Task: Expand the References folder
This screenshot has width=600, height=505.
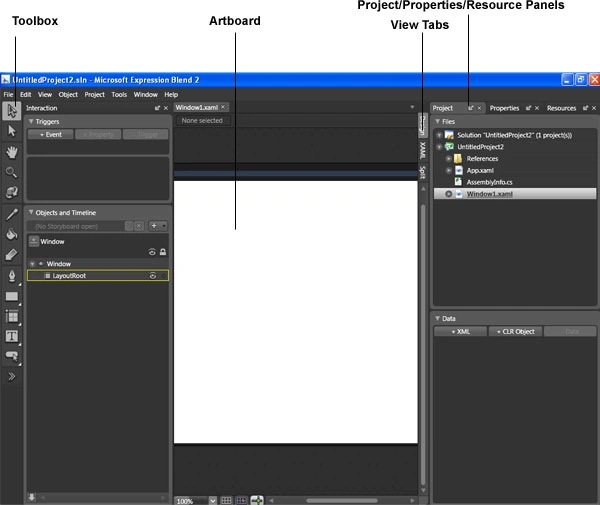Action: [448, 158]
